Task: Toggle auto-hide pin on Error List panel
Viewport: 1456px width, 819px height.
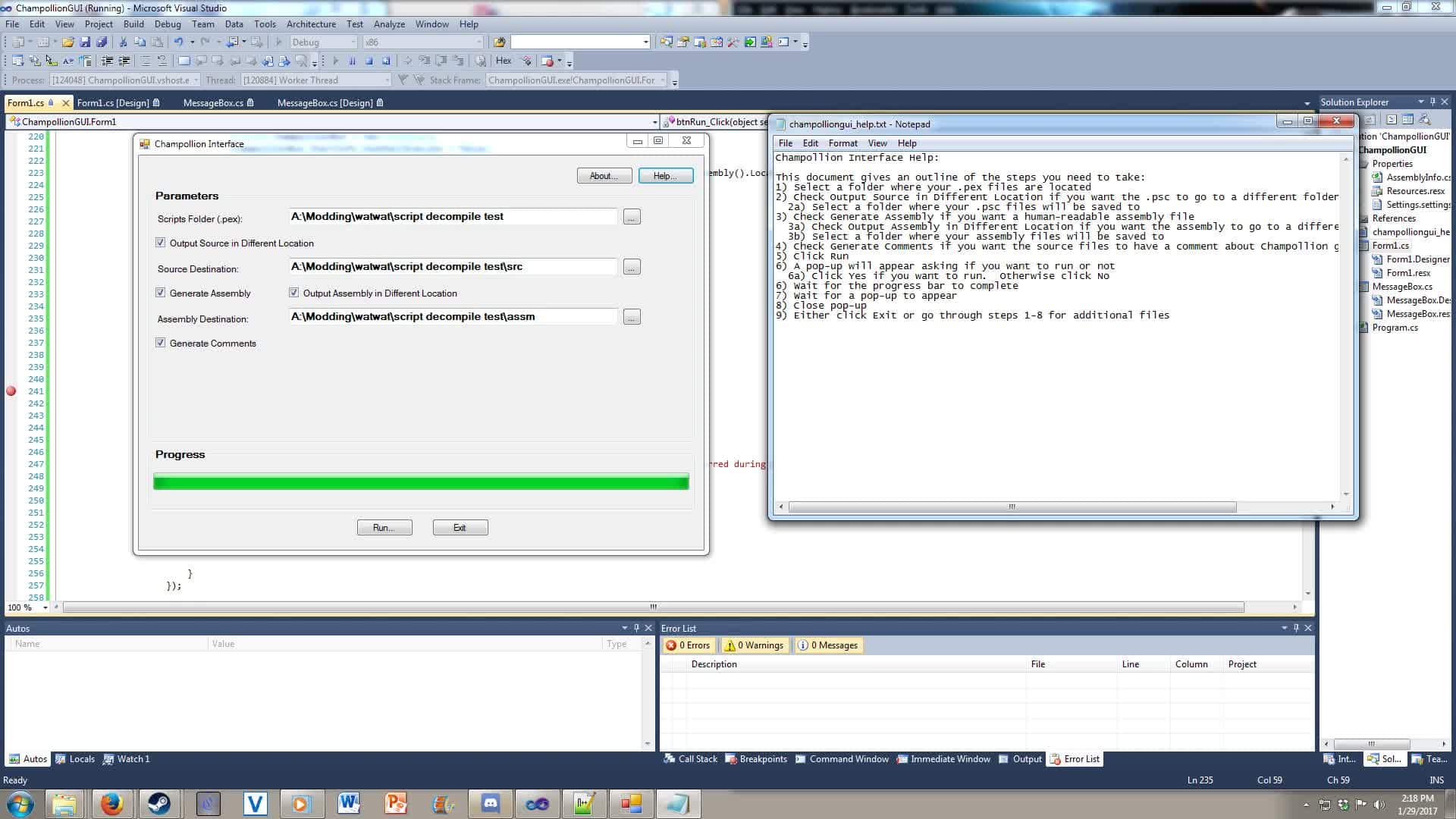Action: click(1296, 628)
